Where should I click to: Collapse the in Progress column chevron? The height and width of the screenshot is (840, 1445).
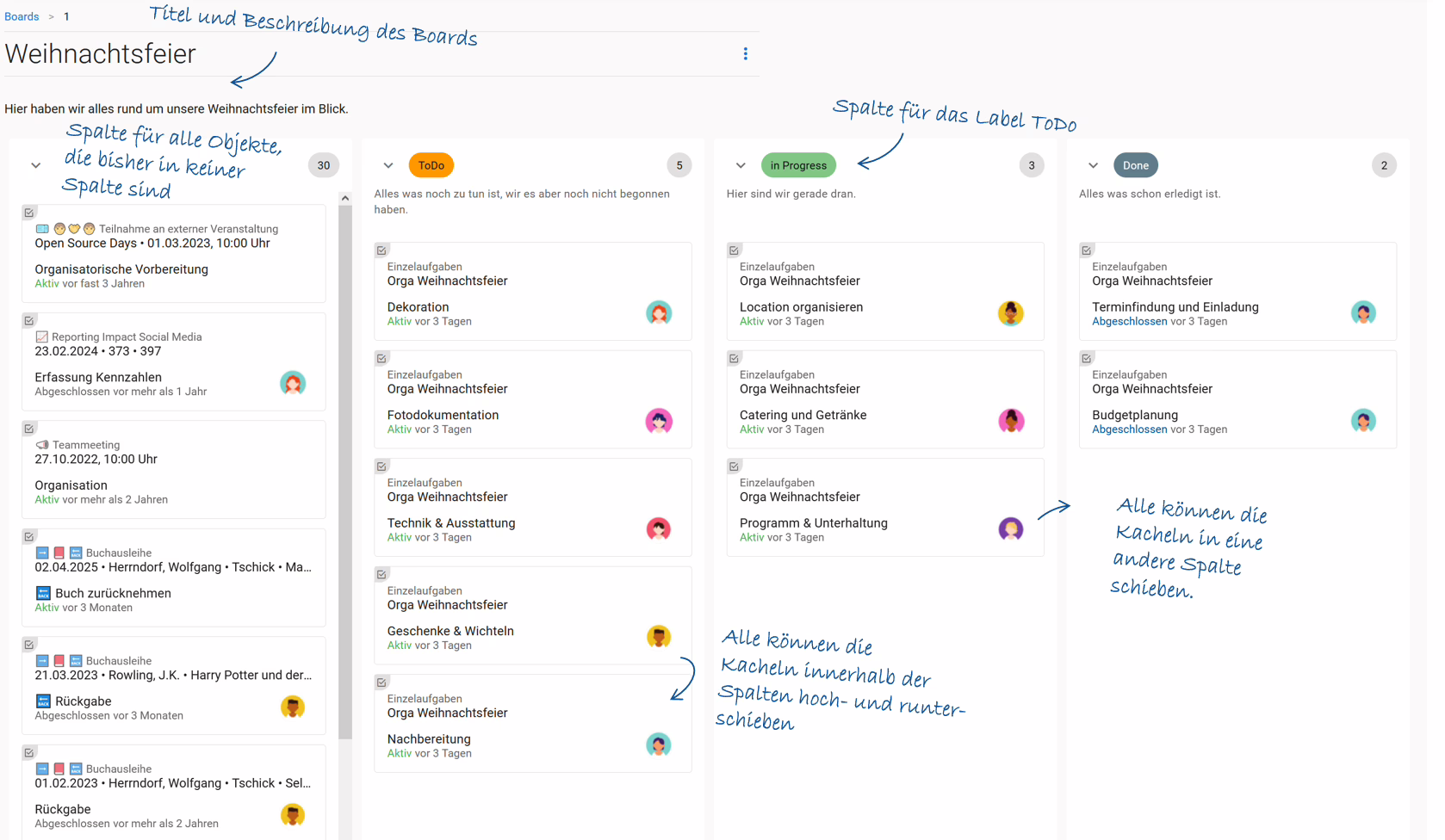tap(741, 165)
